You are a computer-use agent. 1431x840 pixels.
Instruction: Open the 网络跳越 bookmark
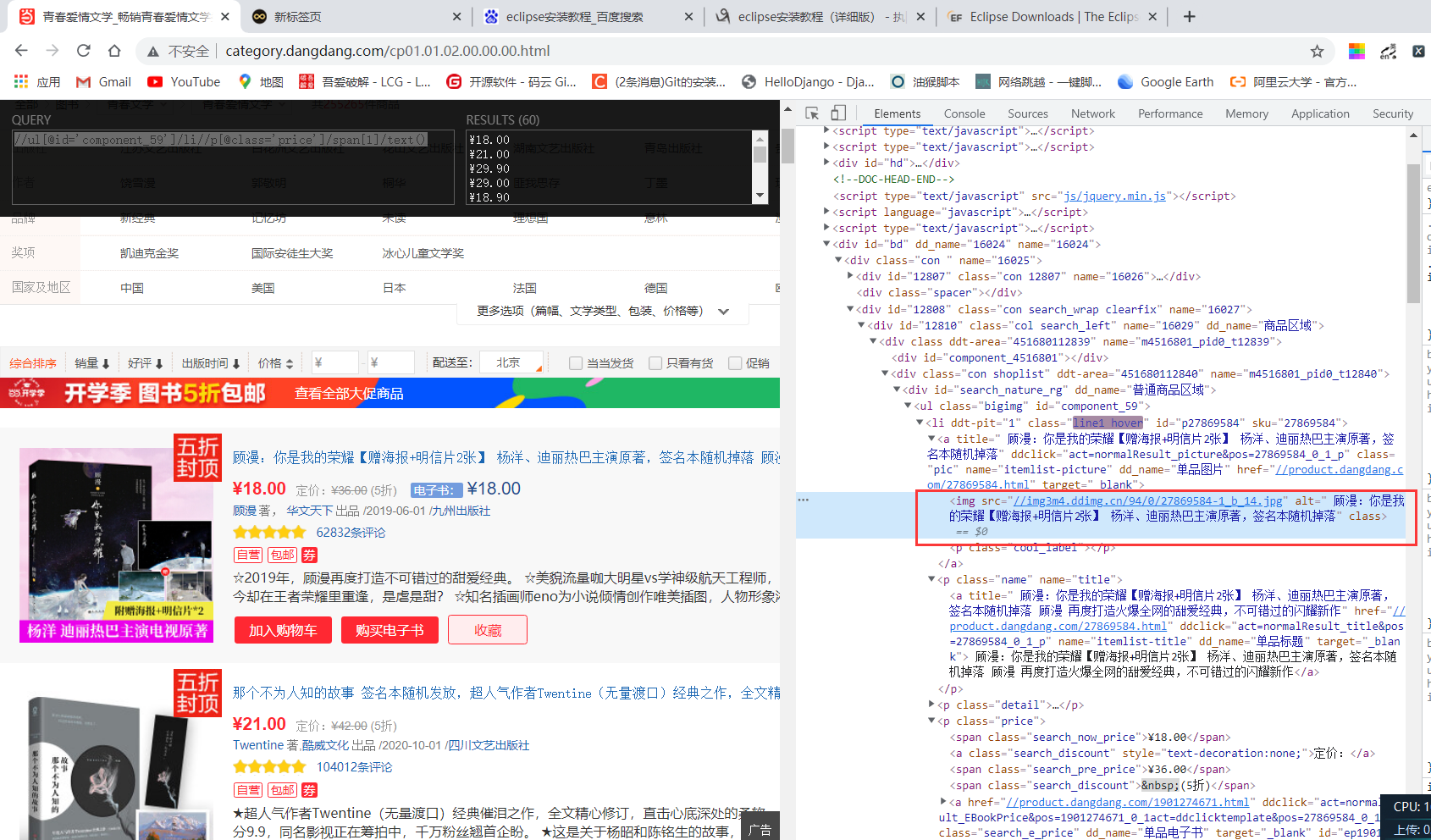1038,82
